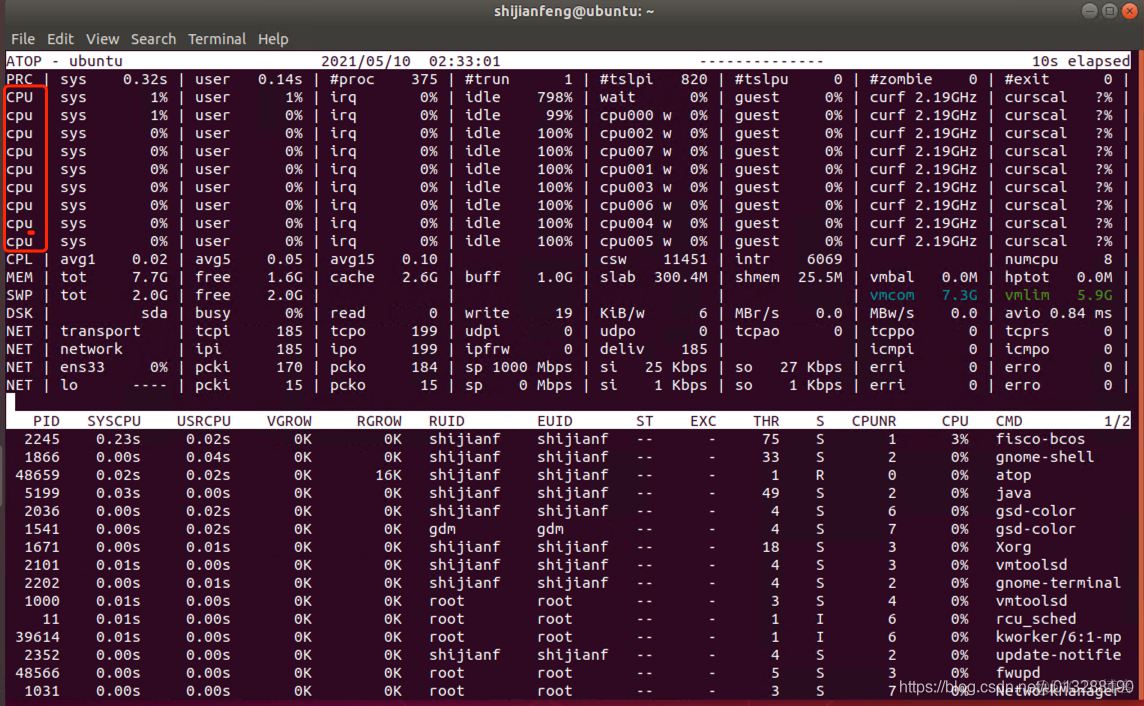
Task: Open the Search menu
Action: [153, 39]
